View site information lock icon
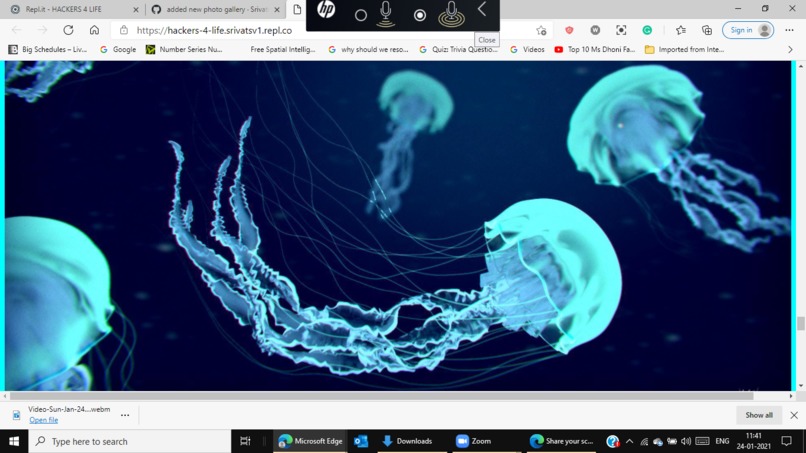This screenshot has height=453, width=806. point(124,30)
